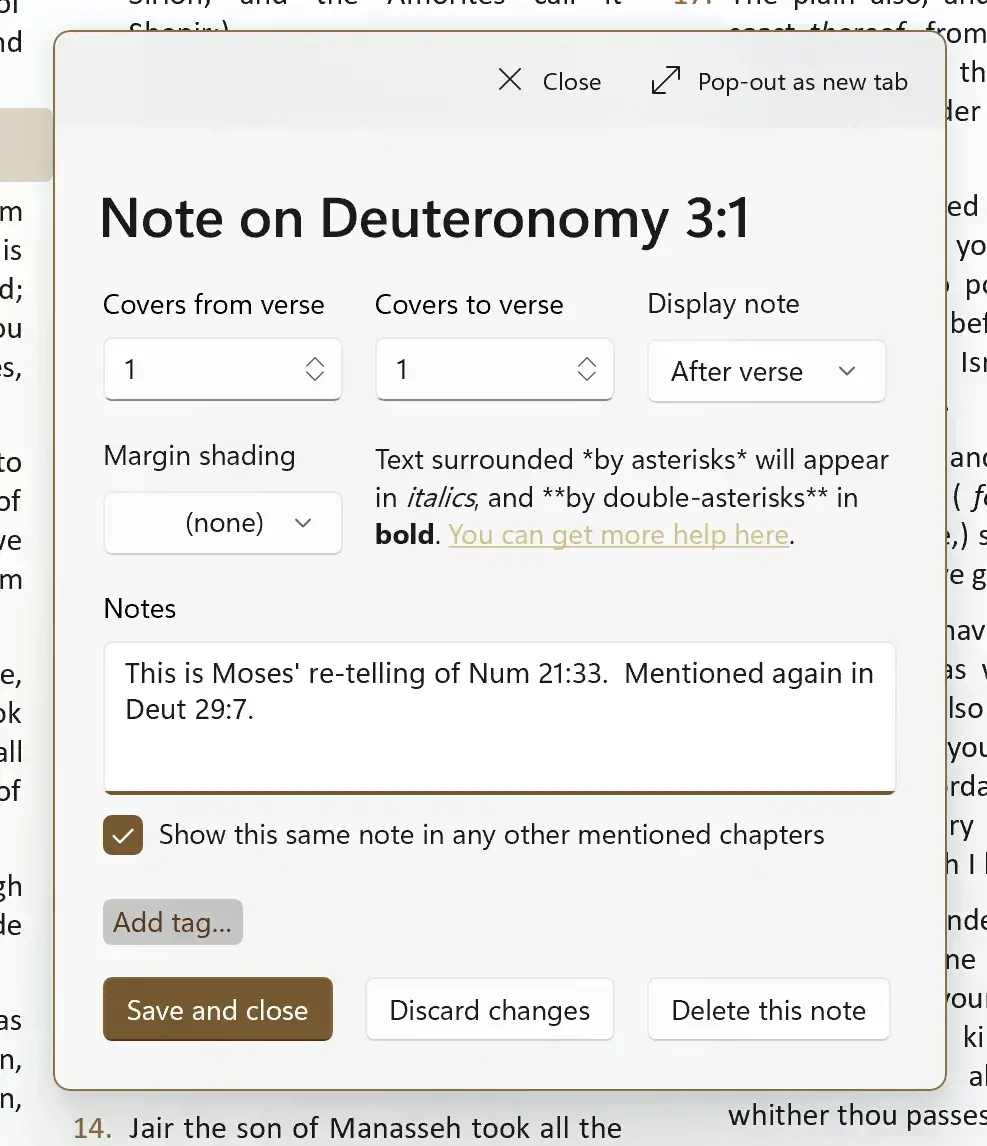
Task: Discard changes to this note
Action: pos(489,1010)
